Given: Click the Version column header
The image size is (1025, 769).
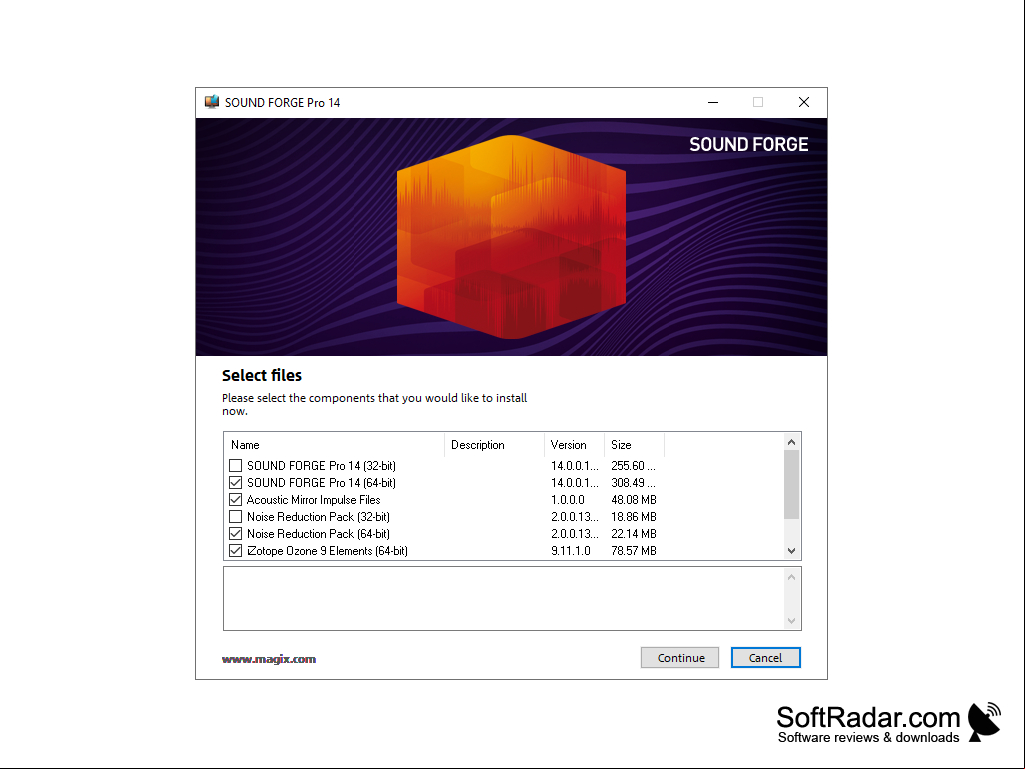Looking at the screenshot, I should point(574,445).
